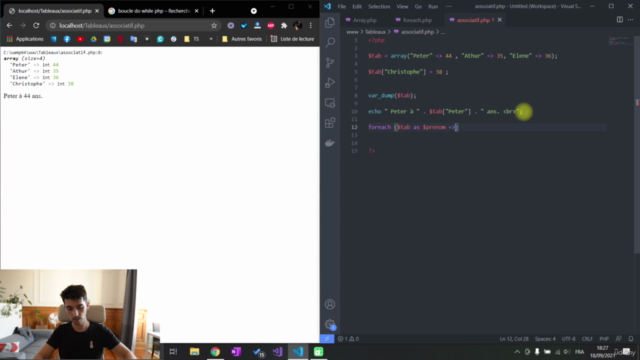Switch to the foreach.php editor tab
Viewport: 640px width, 360px height.
coord(417,20)
